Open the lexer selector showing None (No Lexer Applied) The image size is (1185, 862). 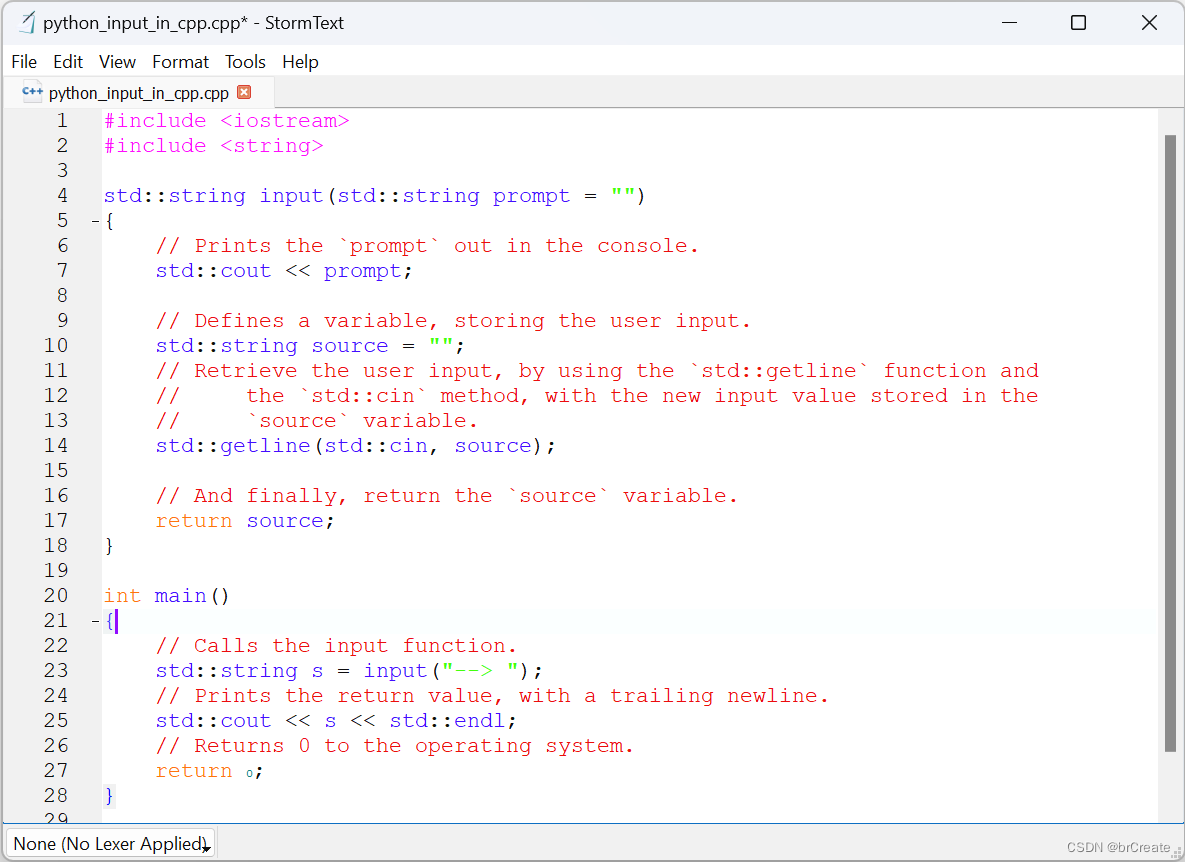coord(110,844)
